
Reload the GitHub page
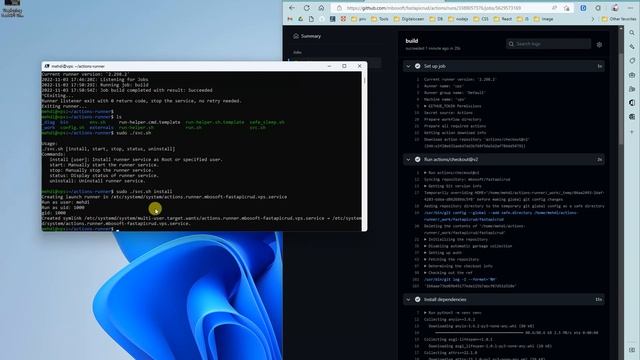[307, 8]
